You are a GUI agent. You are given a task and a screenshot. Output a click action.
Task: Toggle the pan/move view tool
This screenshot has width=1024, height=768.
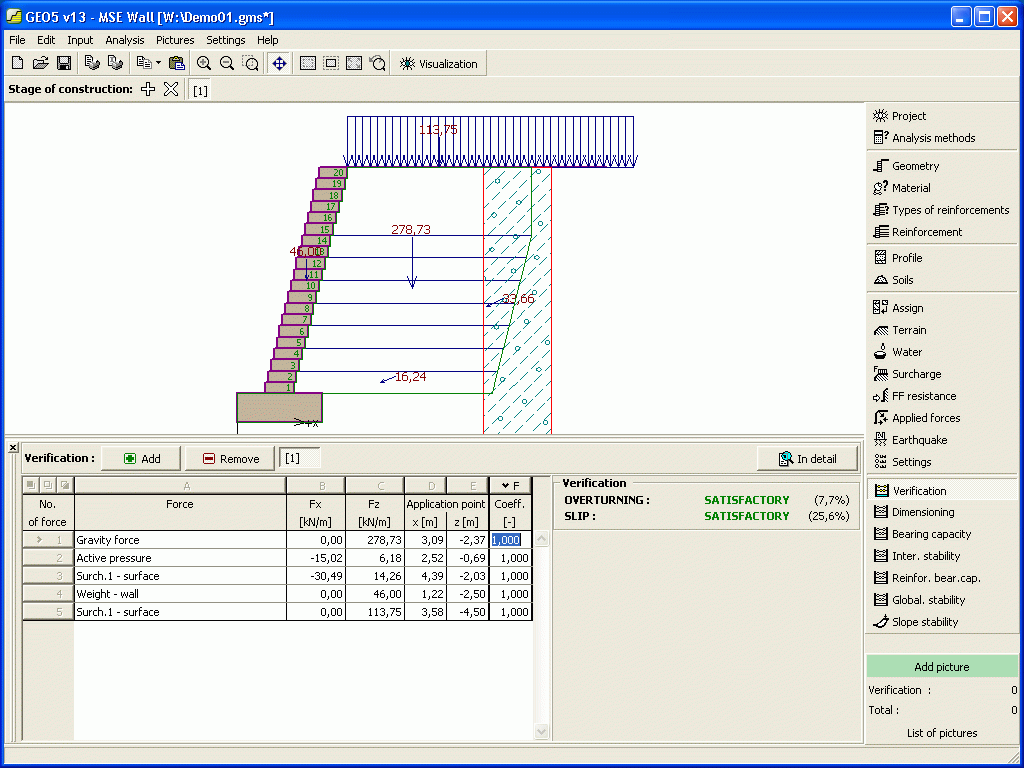(279, 63)
